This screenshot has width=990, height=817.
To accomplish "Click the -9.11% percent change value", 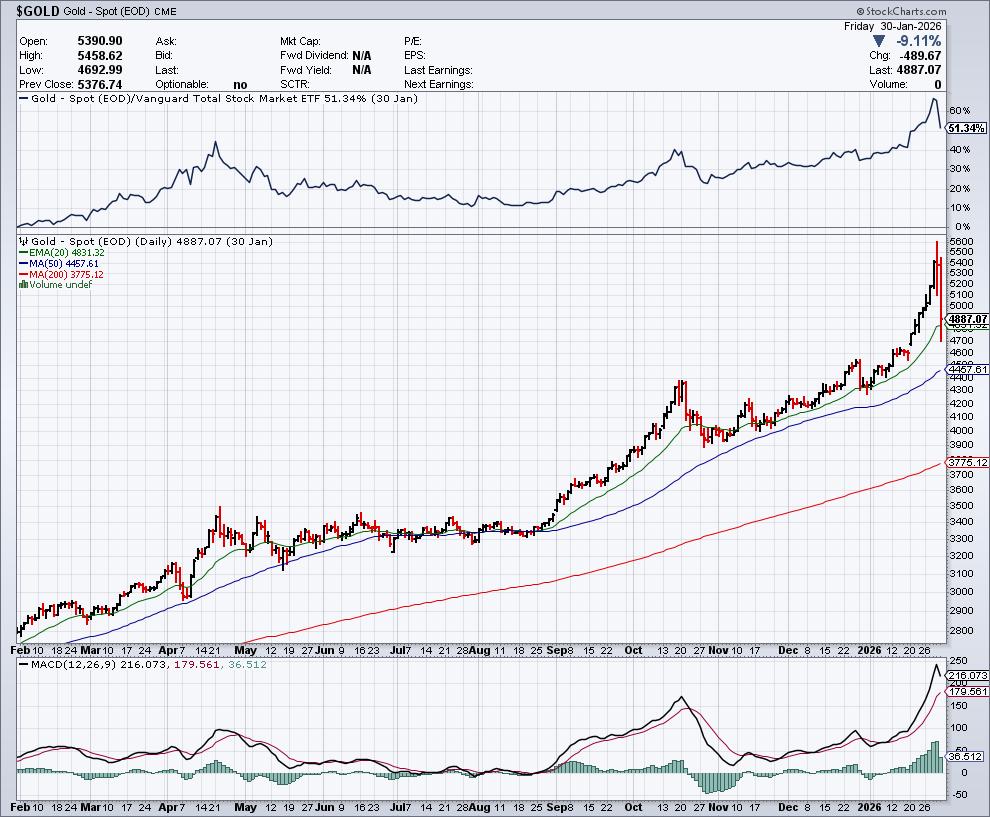I will 920,41.
